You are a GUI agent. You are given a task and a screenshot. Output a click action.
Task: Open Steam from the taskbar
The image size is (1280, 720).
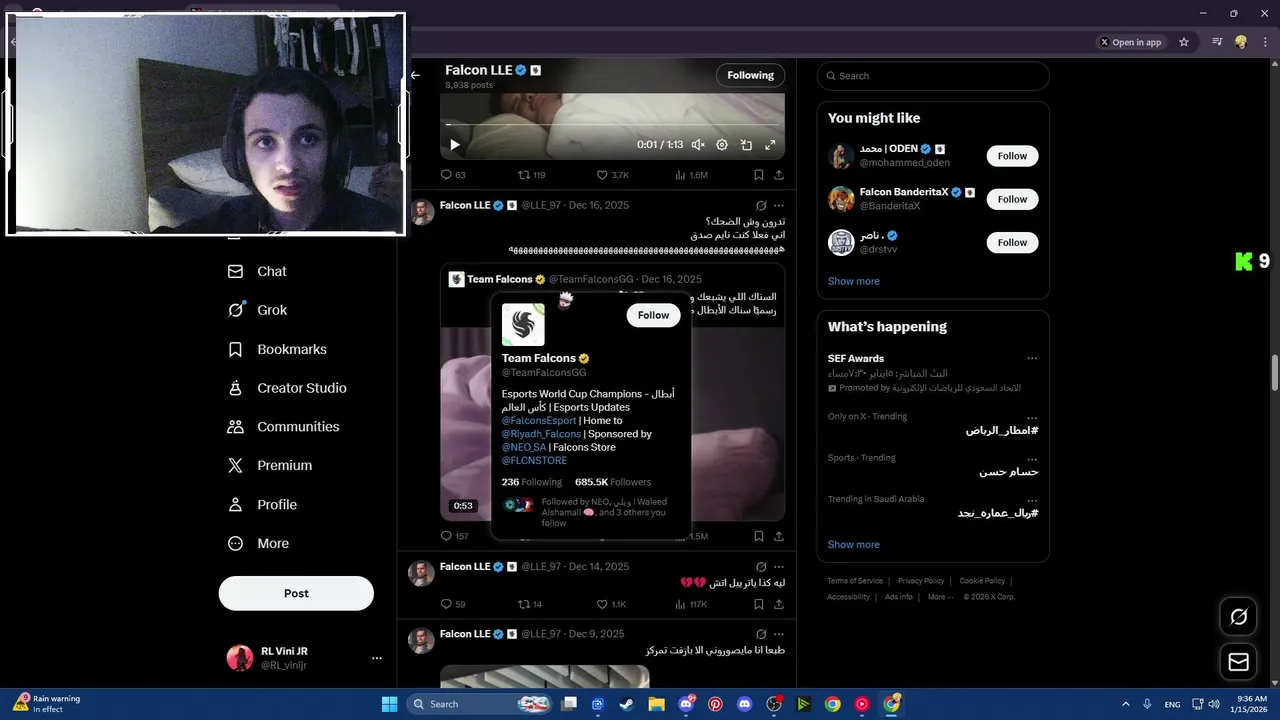pos(627,704)
